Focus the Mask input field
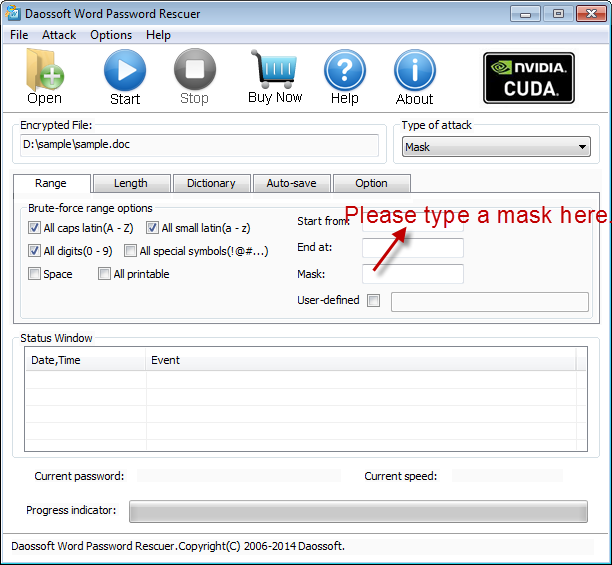 point(413,274)
